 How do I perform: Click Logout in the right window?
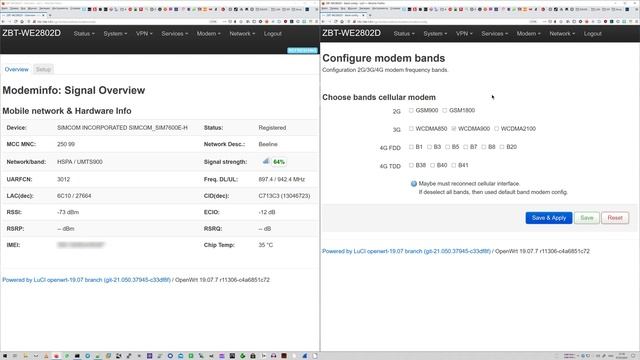(x=593, y=34)
